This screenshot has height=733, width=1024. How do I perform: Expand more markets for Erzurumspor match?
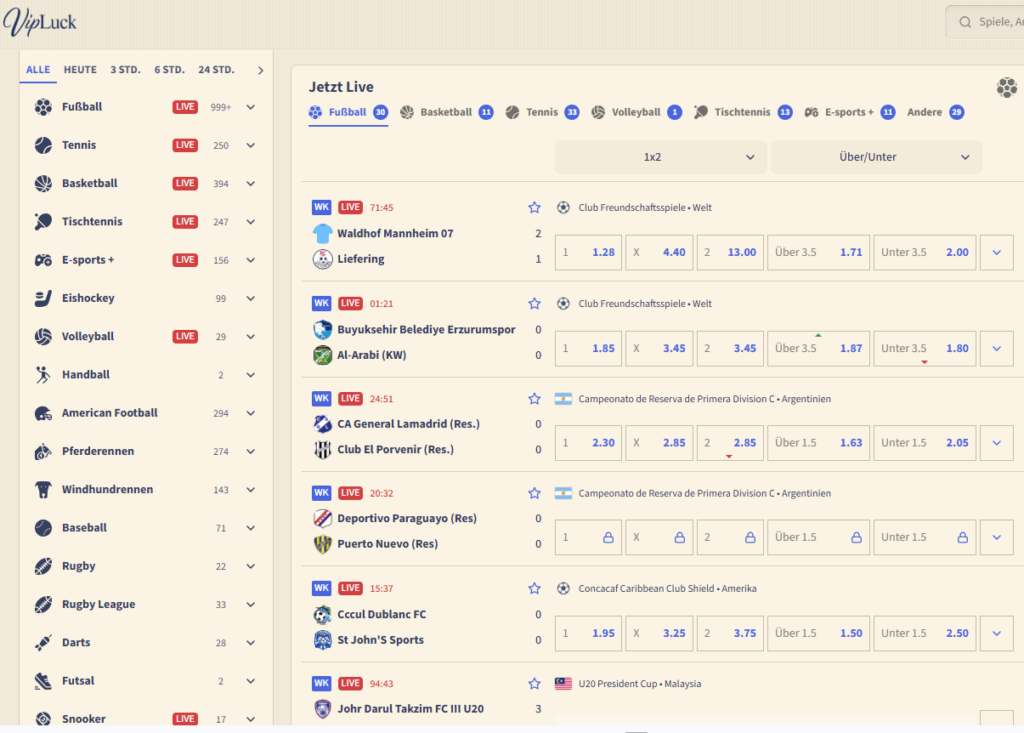click(x=997, y=349)
